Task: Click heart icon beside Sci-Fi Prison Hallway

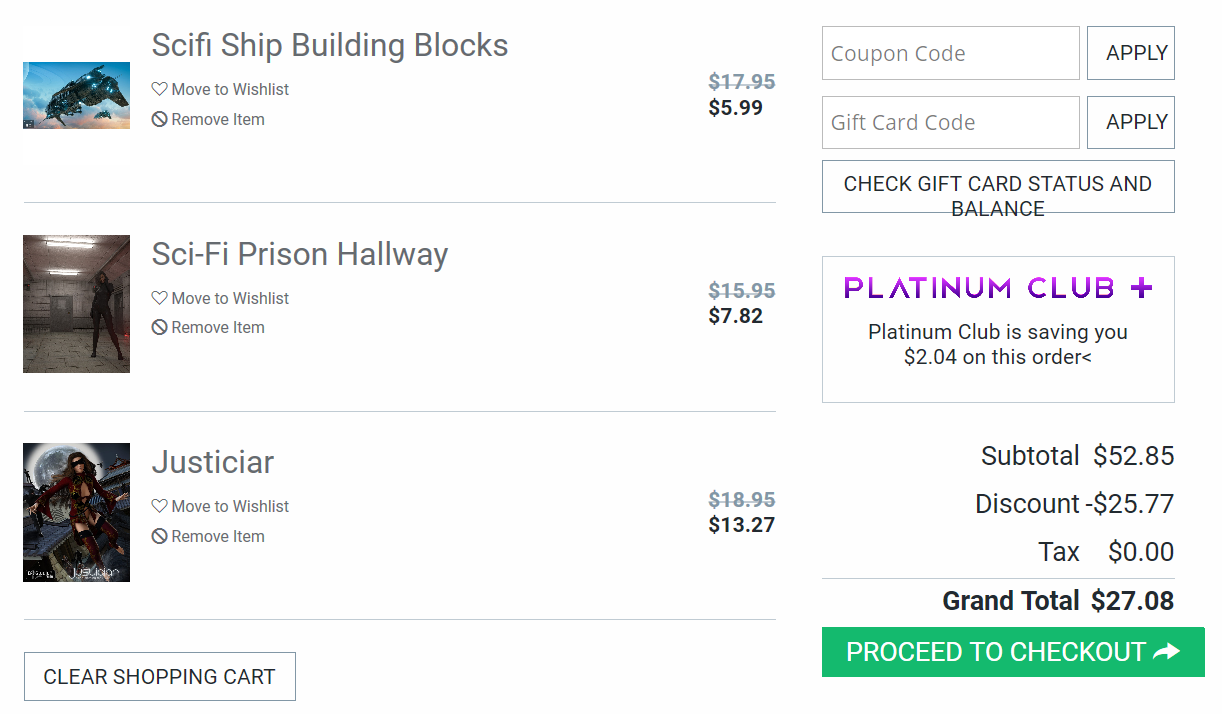Action: point(159,298)
